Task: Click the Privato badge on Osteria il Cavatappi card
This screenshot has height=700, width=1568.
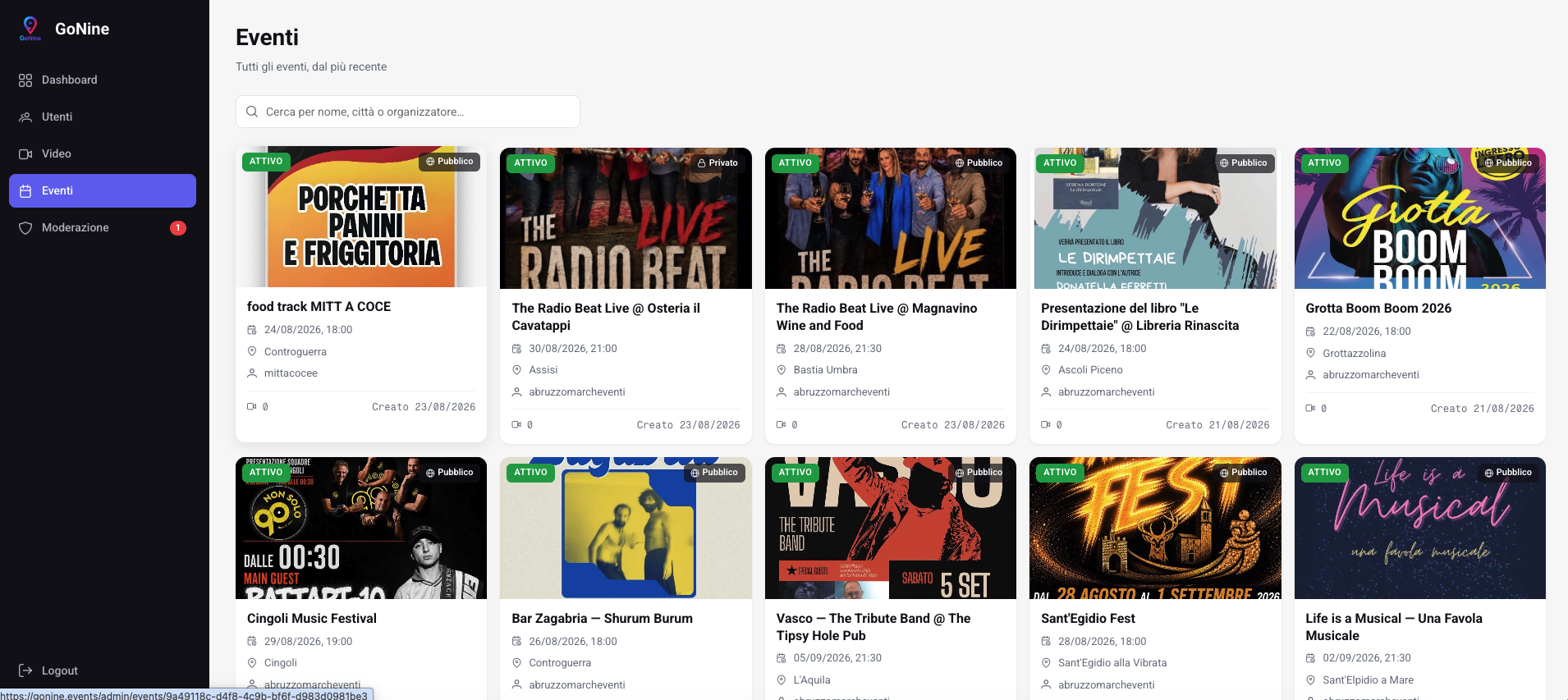Action: [x=718, y=162]
